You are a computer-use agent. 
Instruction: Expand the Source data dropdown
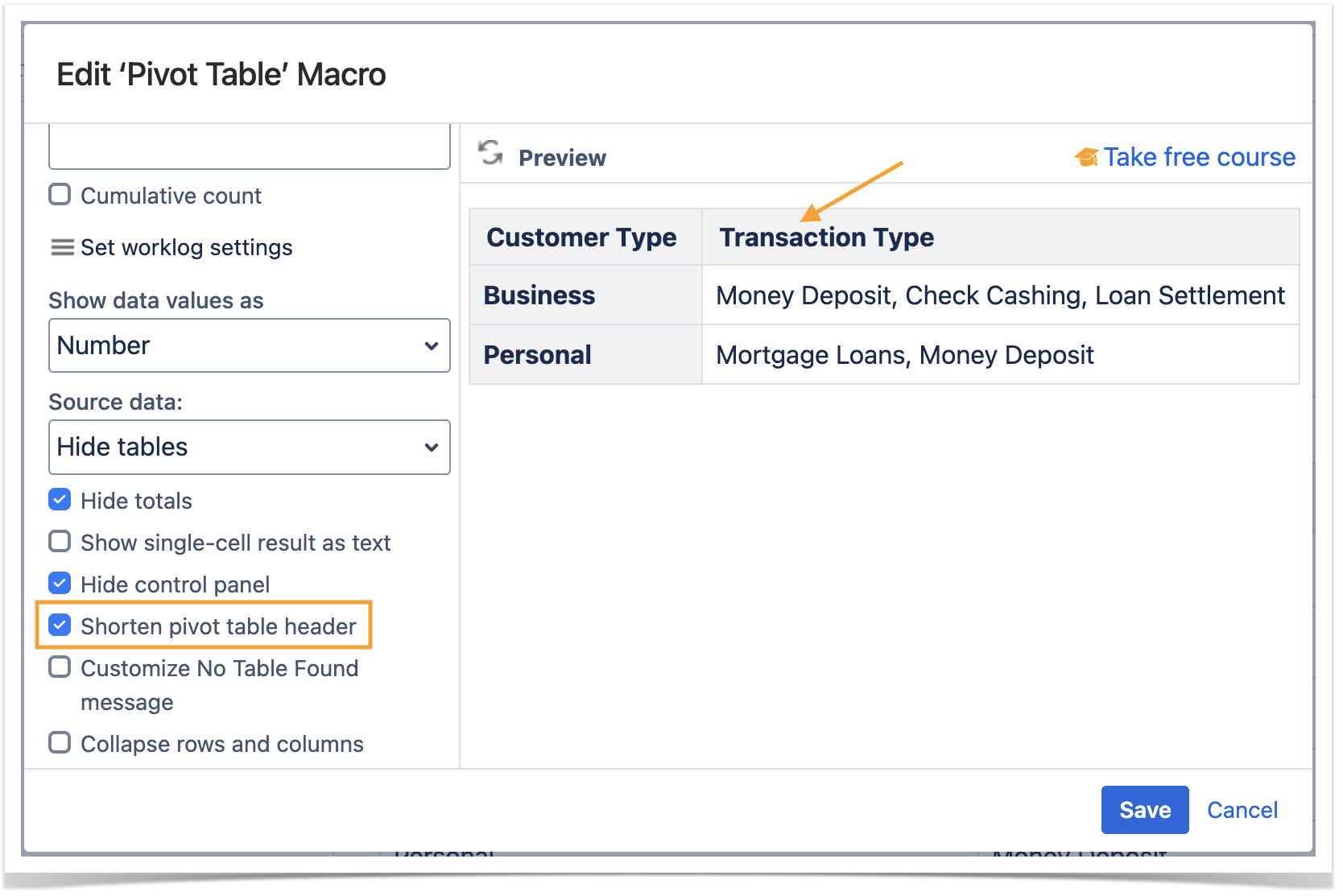pos(249,447)
